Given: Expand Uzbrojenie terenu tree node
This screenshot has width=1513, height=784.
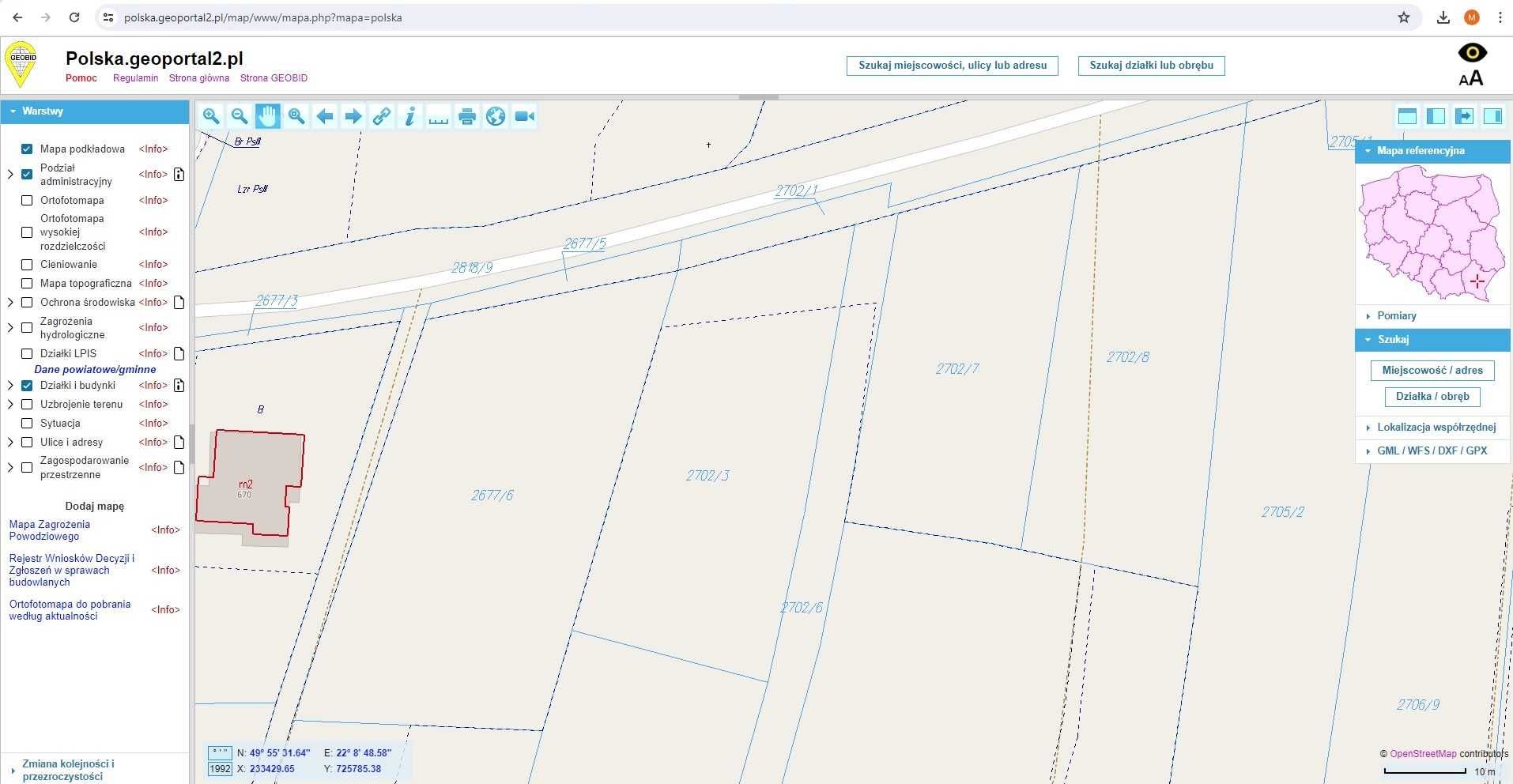Looking at the screenshot, I should 10,405.
